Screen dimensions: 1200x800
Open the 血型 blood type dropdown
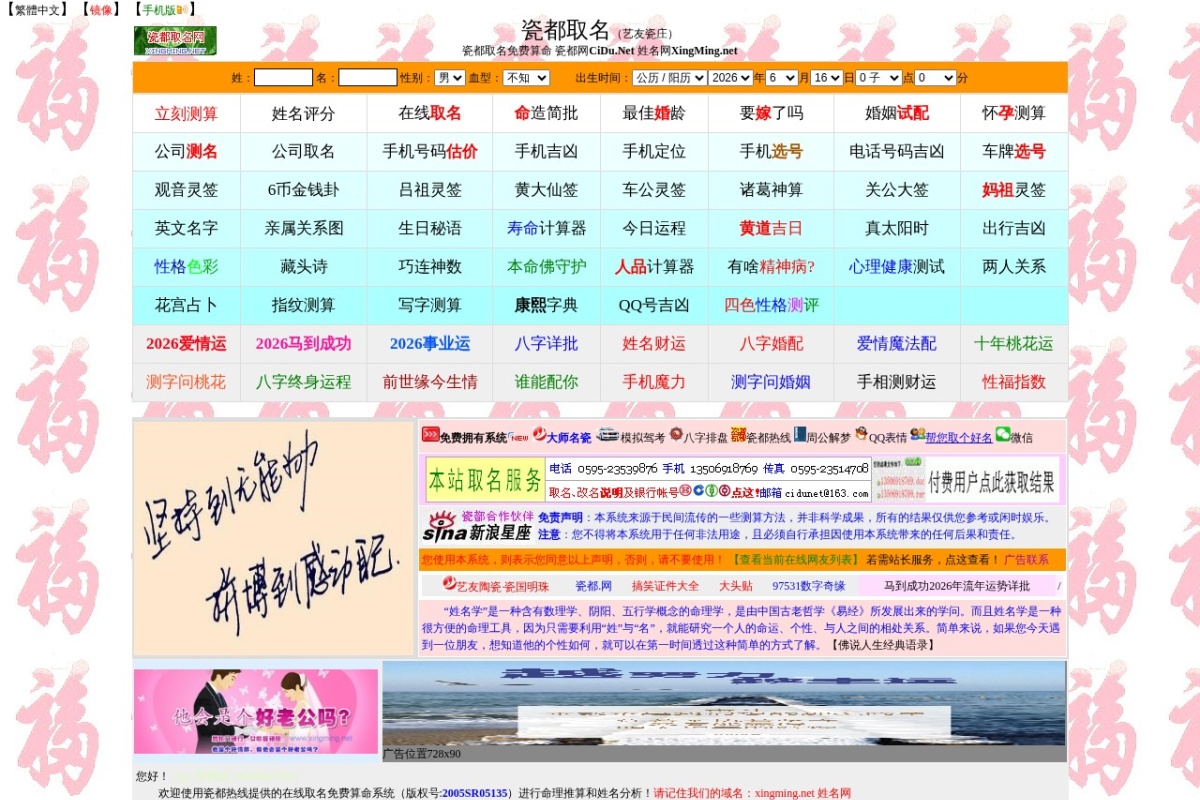526,77
